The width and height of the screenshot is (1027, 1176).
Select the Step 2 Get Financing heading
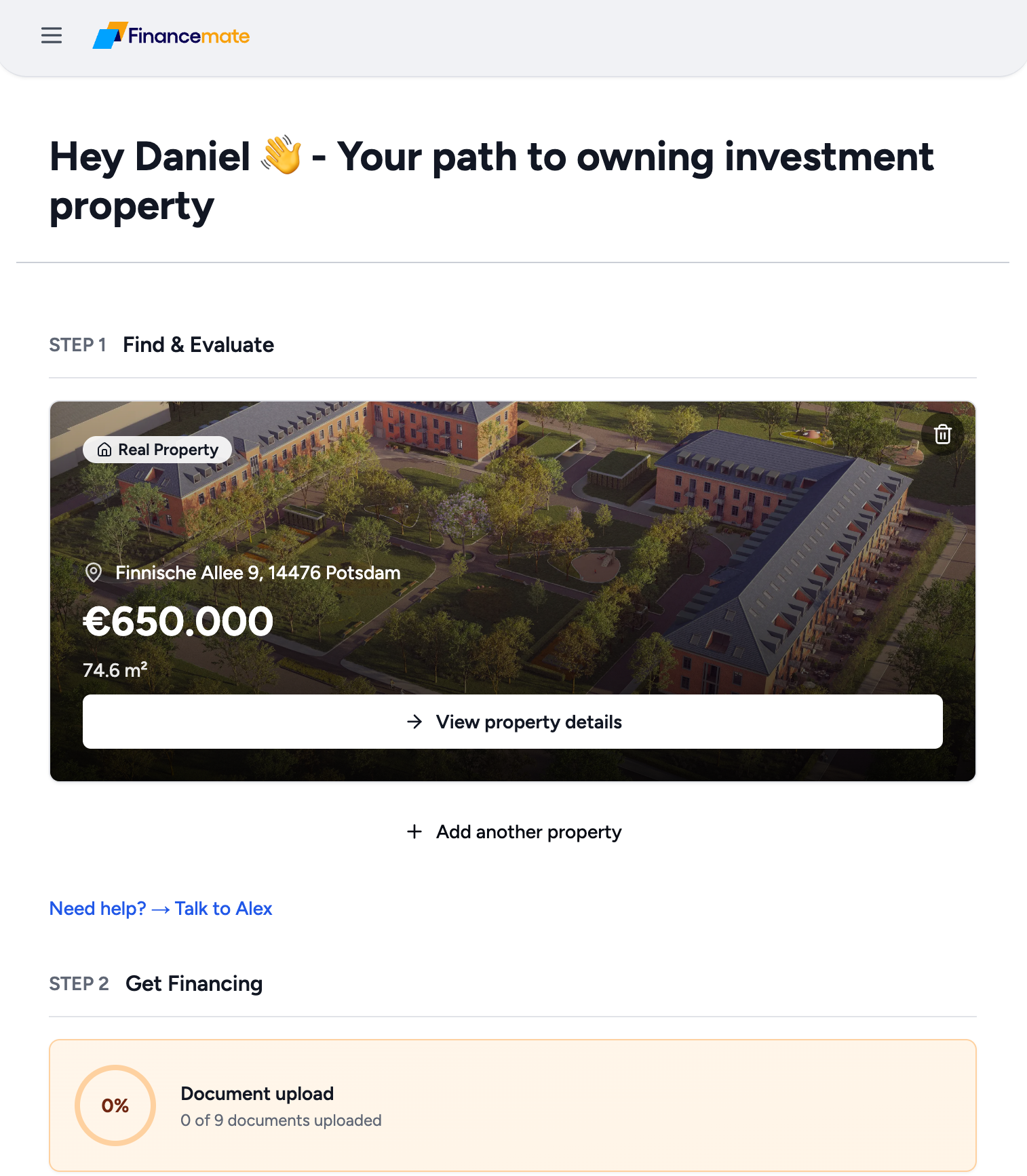(194, 983)
